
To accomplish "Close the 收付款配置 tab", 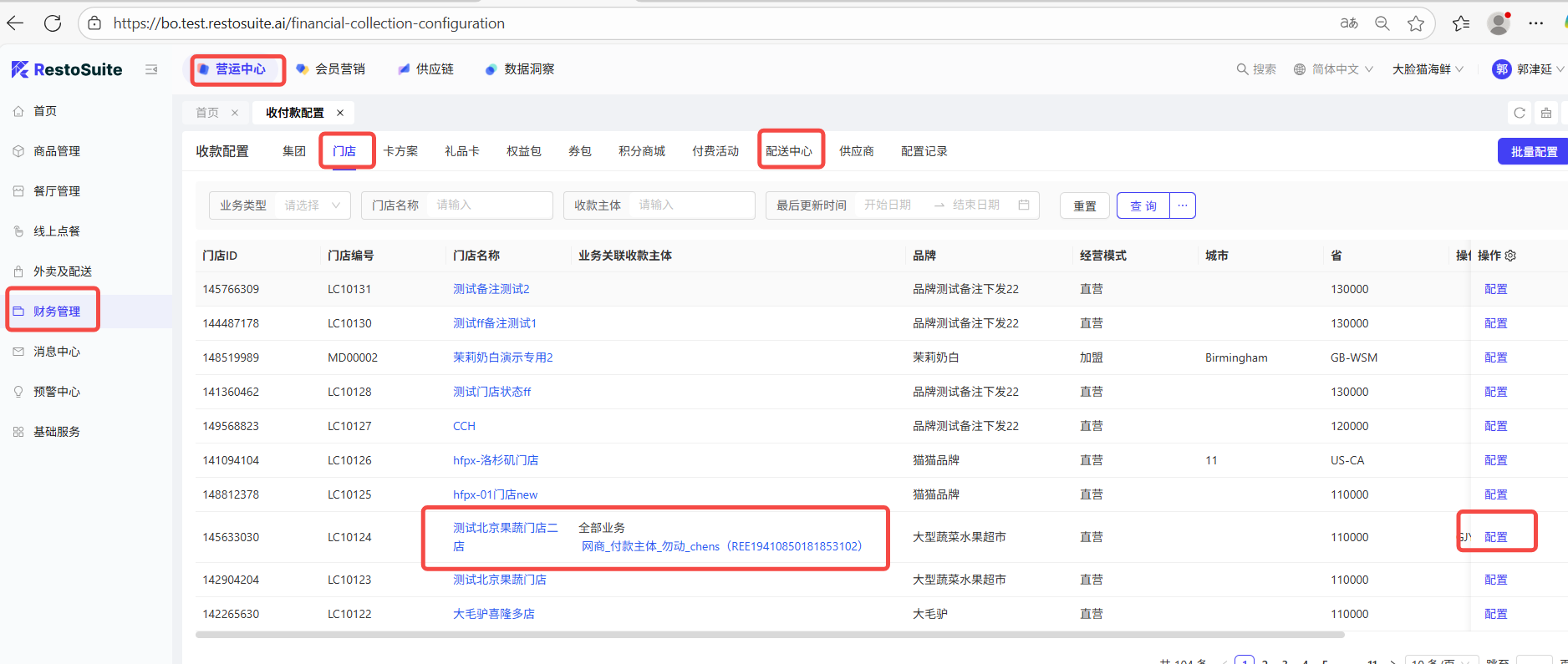I will [x=340, y=113].
